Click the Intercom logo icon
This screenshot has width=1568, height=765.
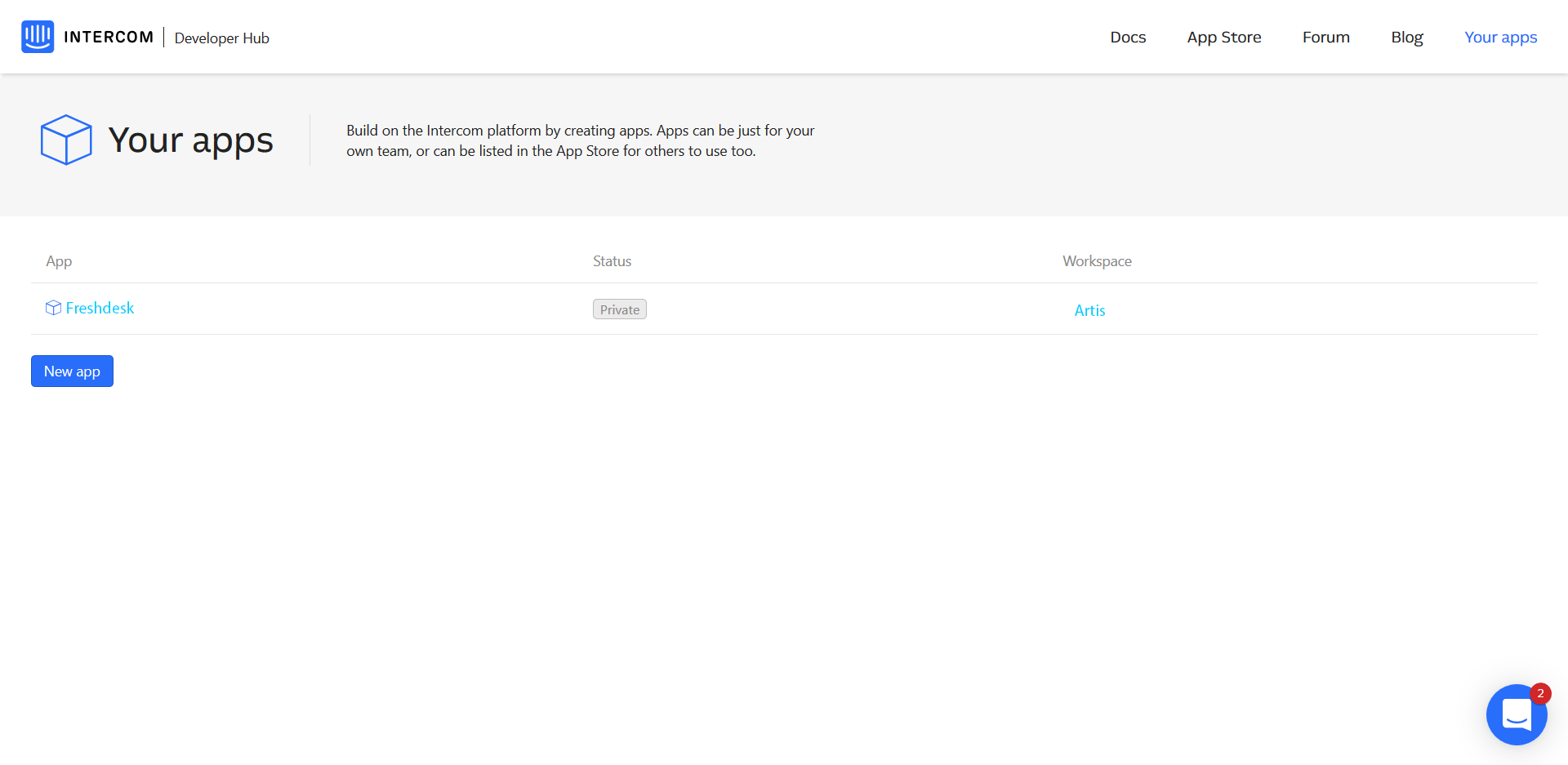(x=38, y=37)
